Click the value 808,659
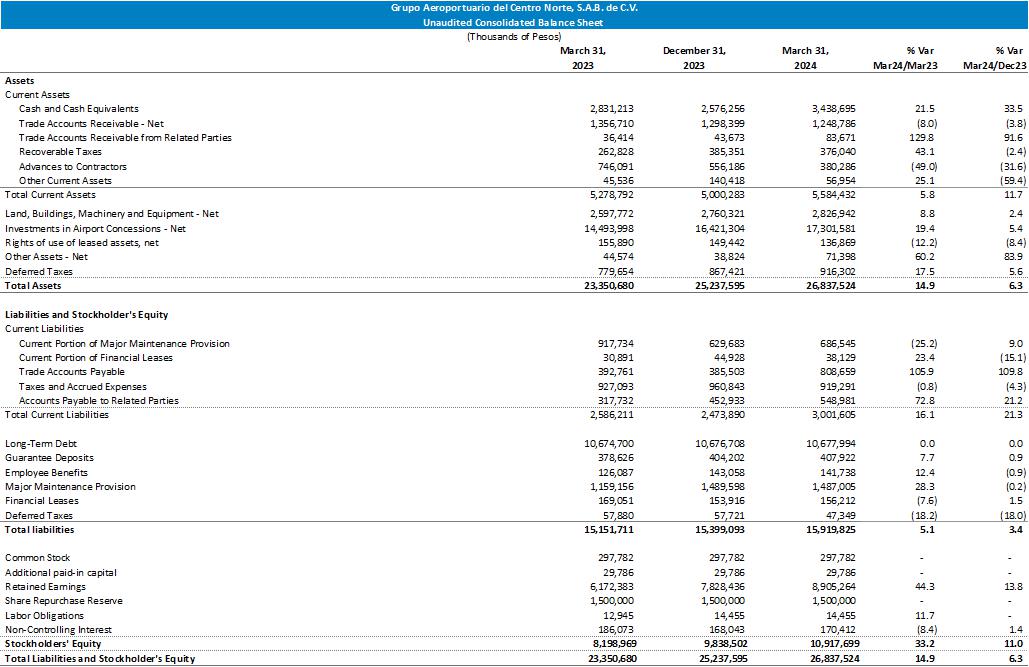Image resolution: width=1029 pixels, height=667 pixels. pyautogui.click(x=837, y=372)
